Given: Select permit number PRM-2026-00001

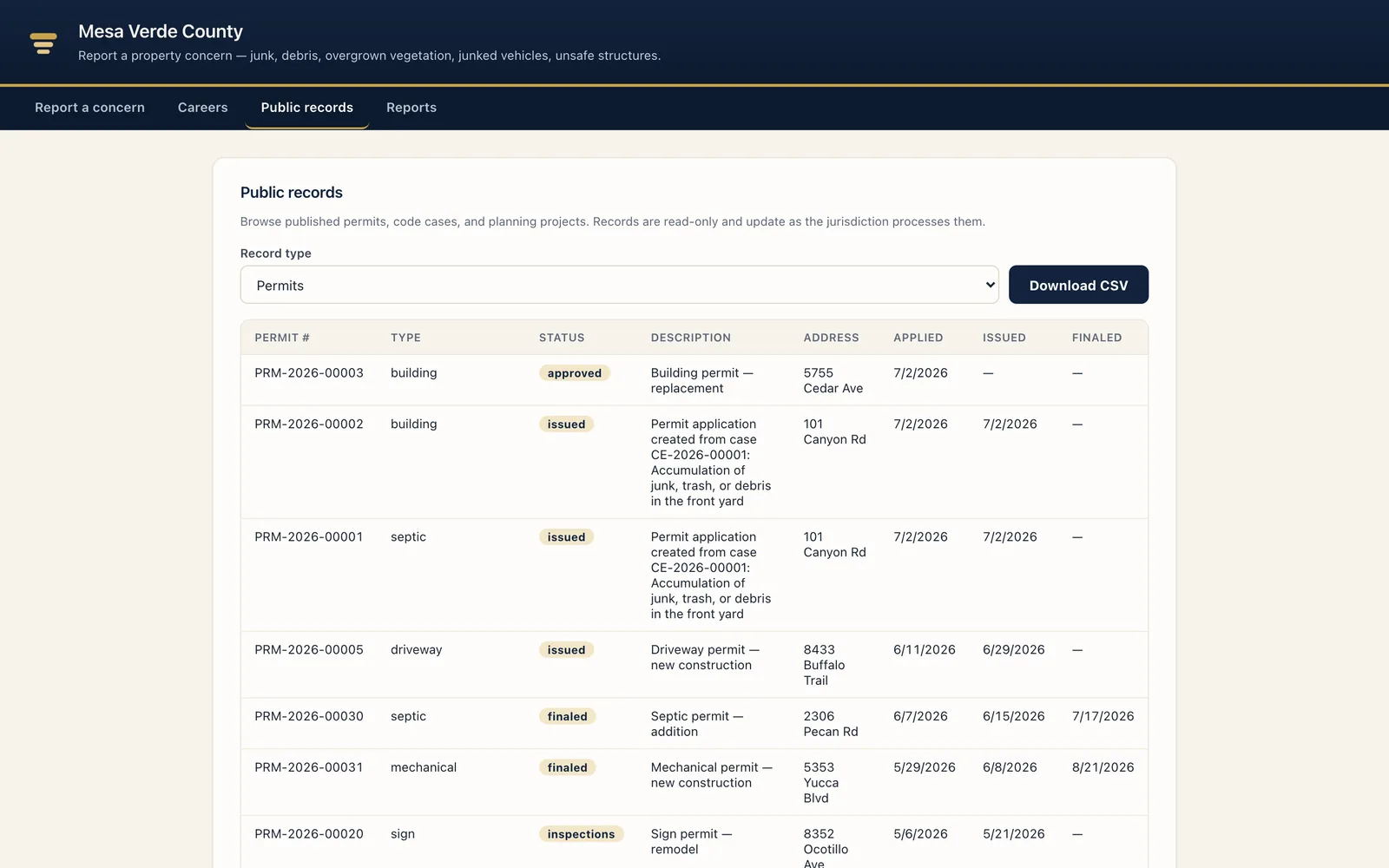Looking at the screenshot, I should click(309, 537).
